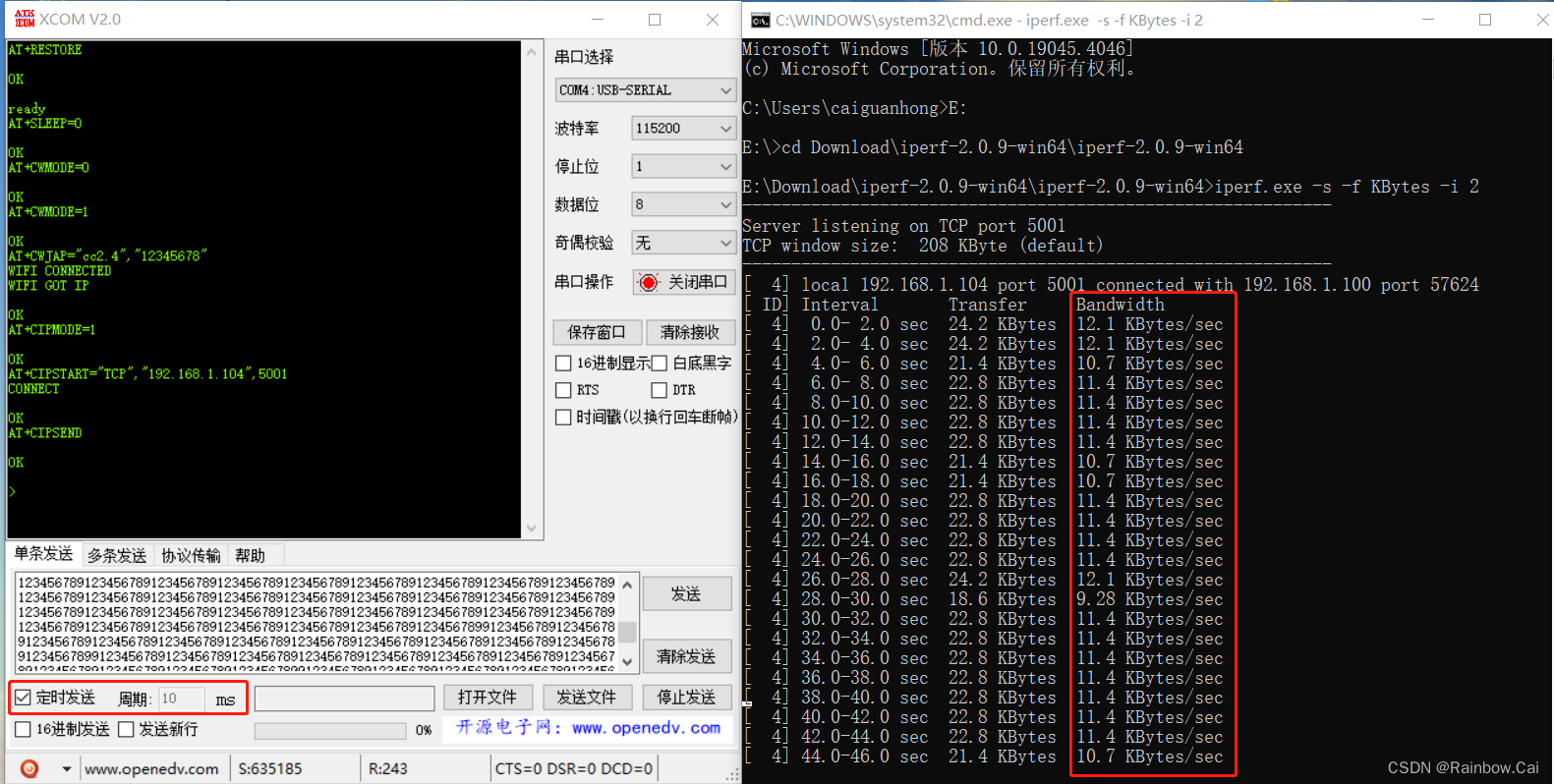The image size is (1554, 784).
Task: Click the send text area with 123456789 data
Action: click(x=317, y=622)
